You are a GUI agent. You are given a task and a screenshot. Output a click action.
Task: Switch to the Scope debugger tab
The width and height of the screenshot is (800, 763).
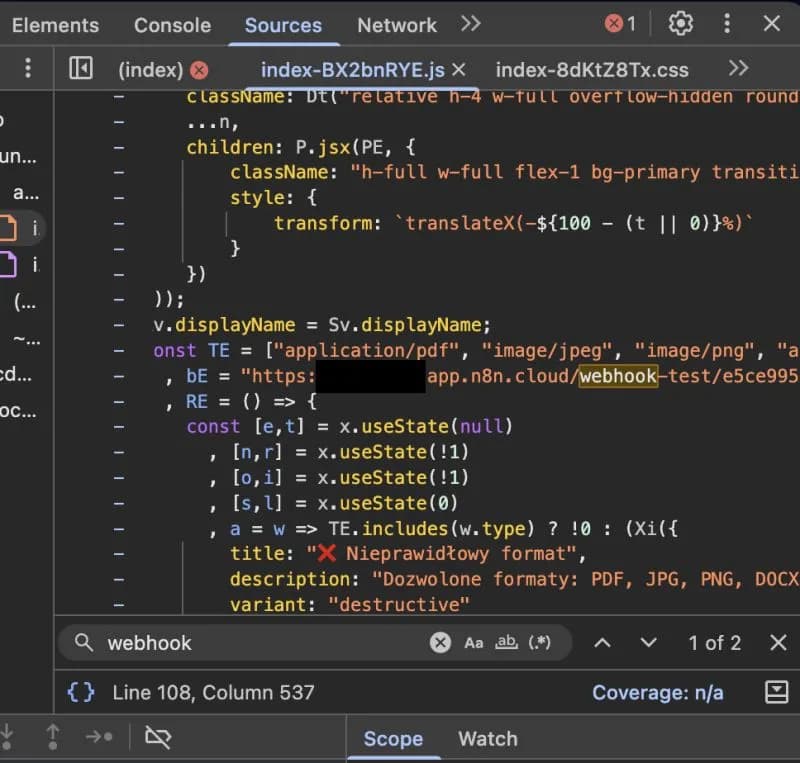coord(393,739)
